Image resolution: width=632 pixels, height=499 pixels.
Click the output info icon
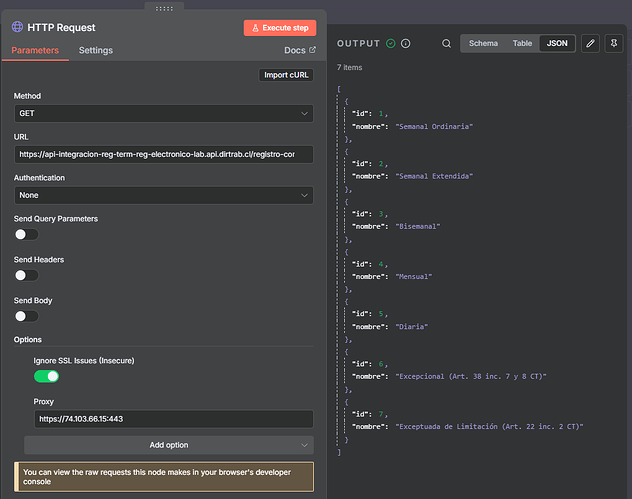click(406, 44)
